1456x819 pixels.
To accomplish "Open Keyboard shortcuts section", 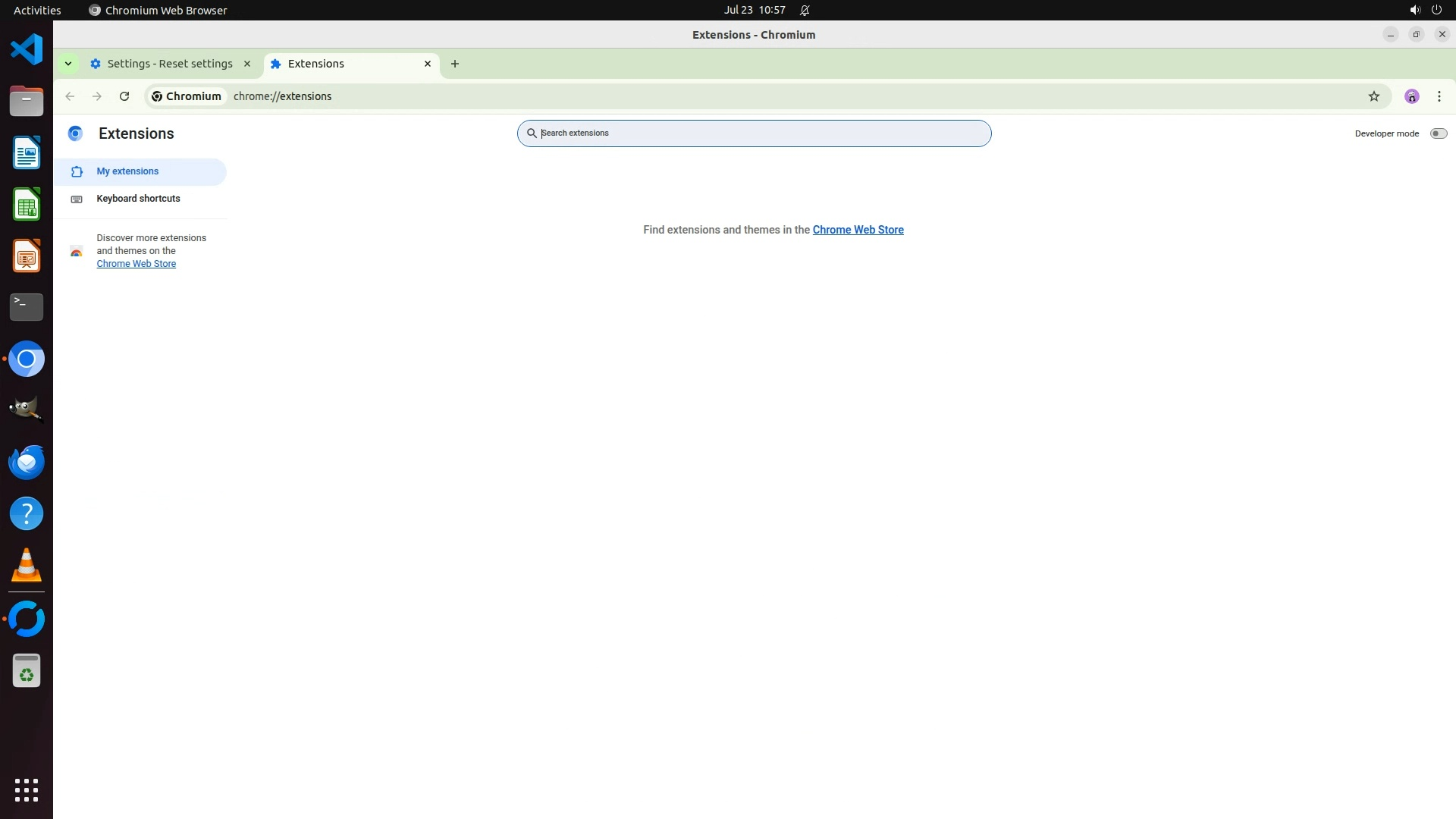I will coord(138,199).
